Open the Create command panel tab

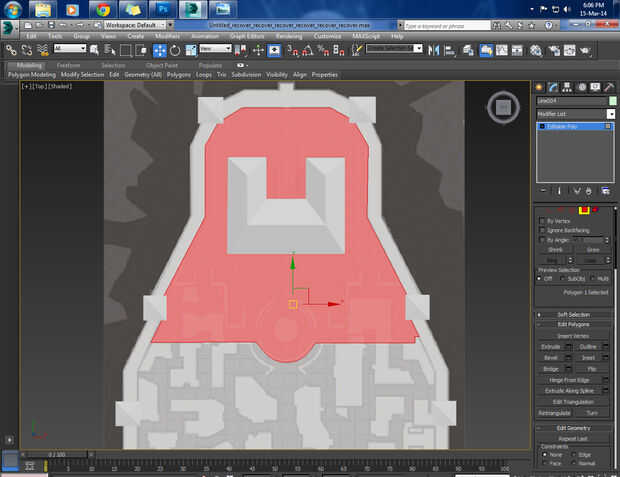click(x=539, y=87)
